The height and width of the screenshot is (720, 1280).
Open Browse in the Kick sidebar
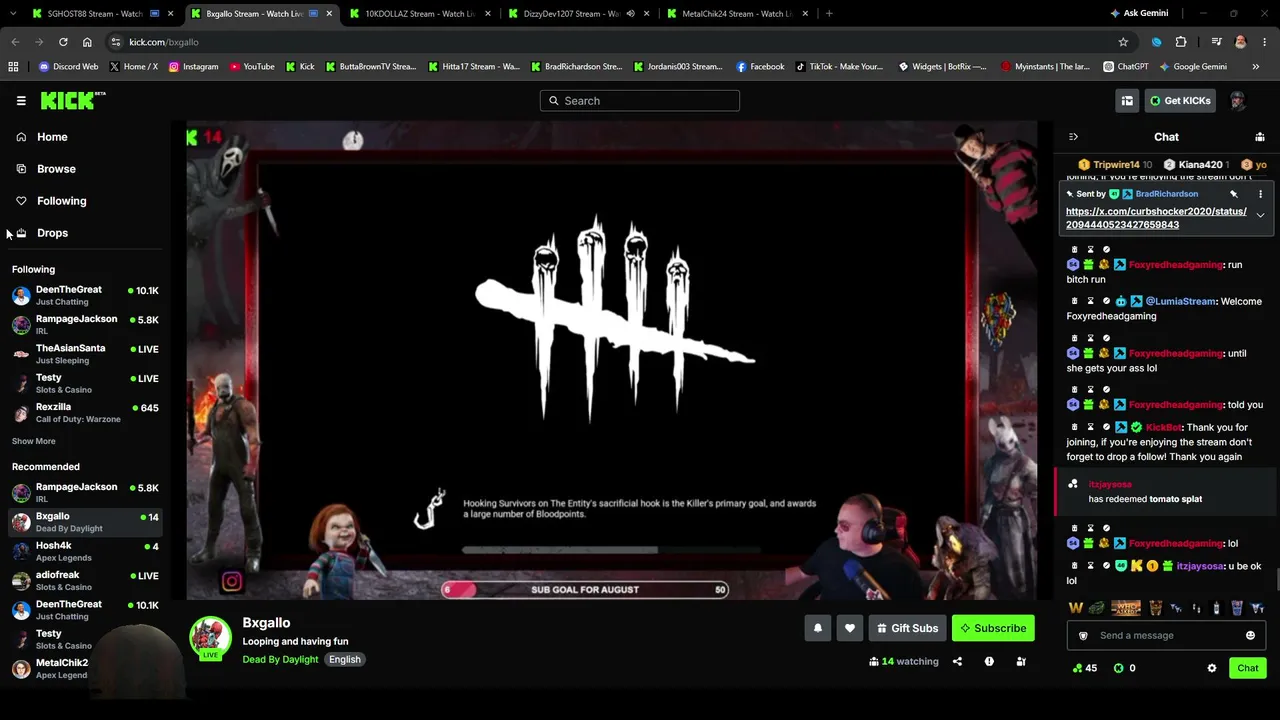(56, 169)
